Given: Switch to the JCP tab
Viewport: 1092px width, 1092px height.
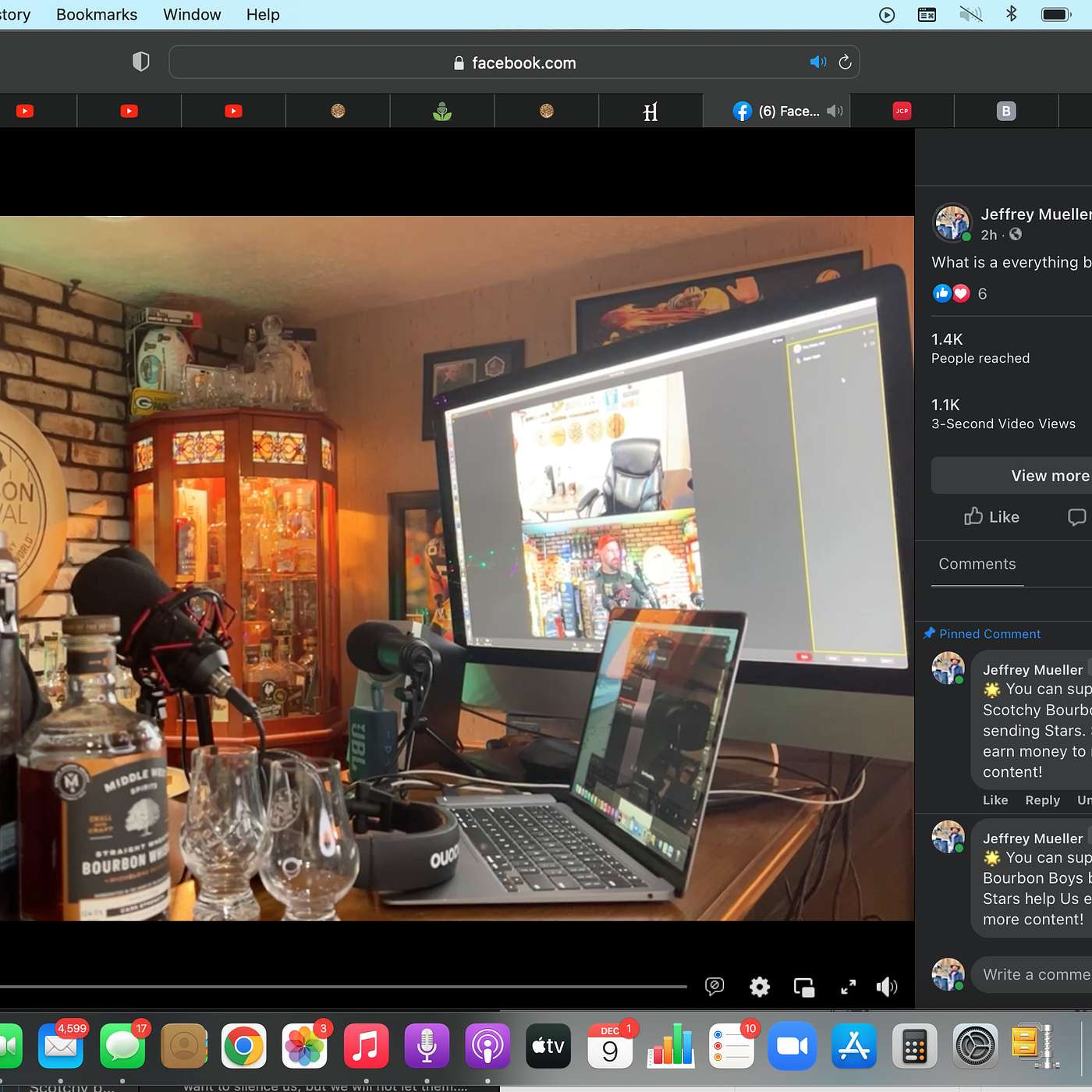Looking at the screenshot, I should point(902,111).
